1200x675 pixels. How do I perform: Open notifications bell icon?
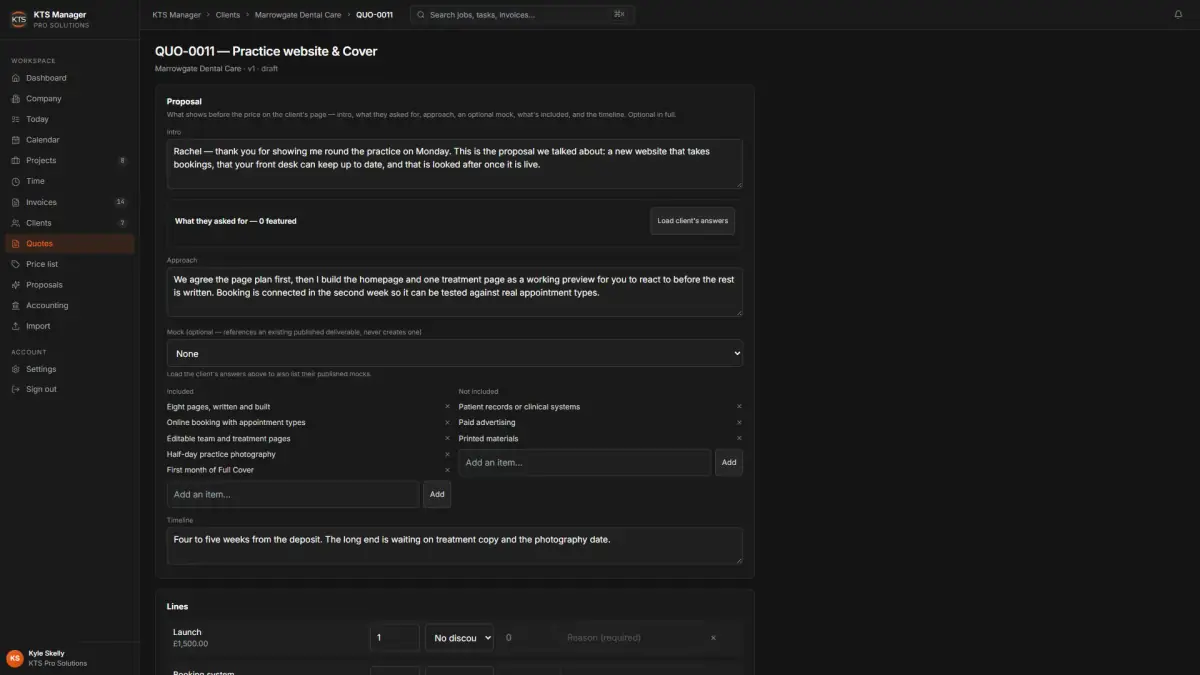pyautogui.click(x=1178, y=15)
